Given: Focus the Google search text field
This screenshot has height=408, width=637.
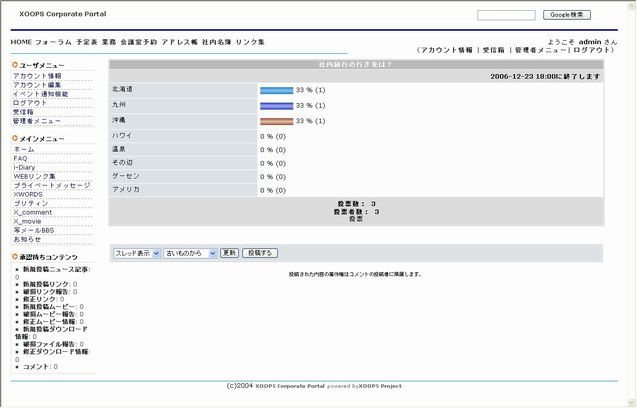Looking at the screenshot, I should pos(506,15).
